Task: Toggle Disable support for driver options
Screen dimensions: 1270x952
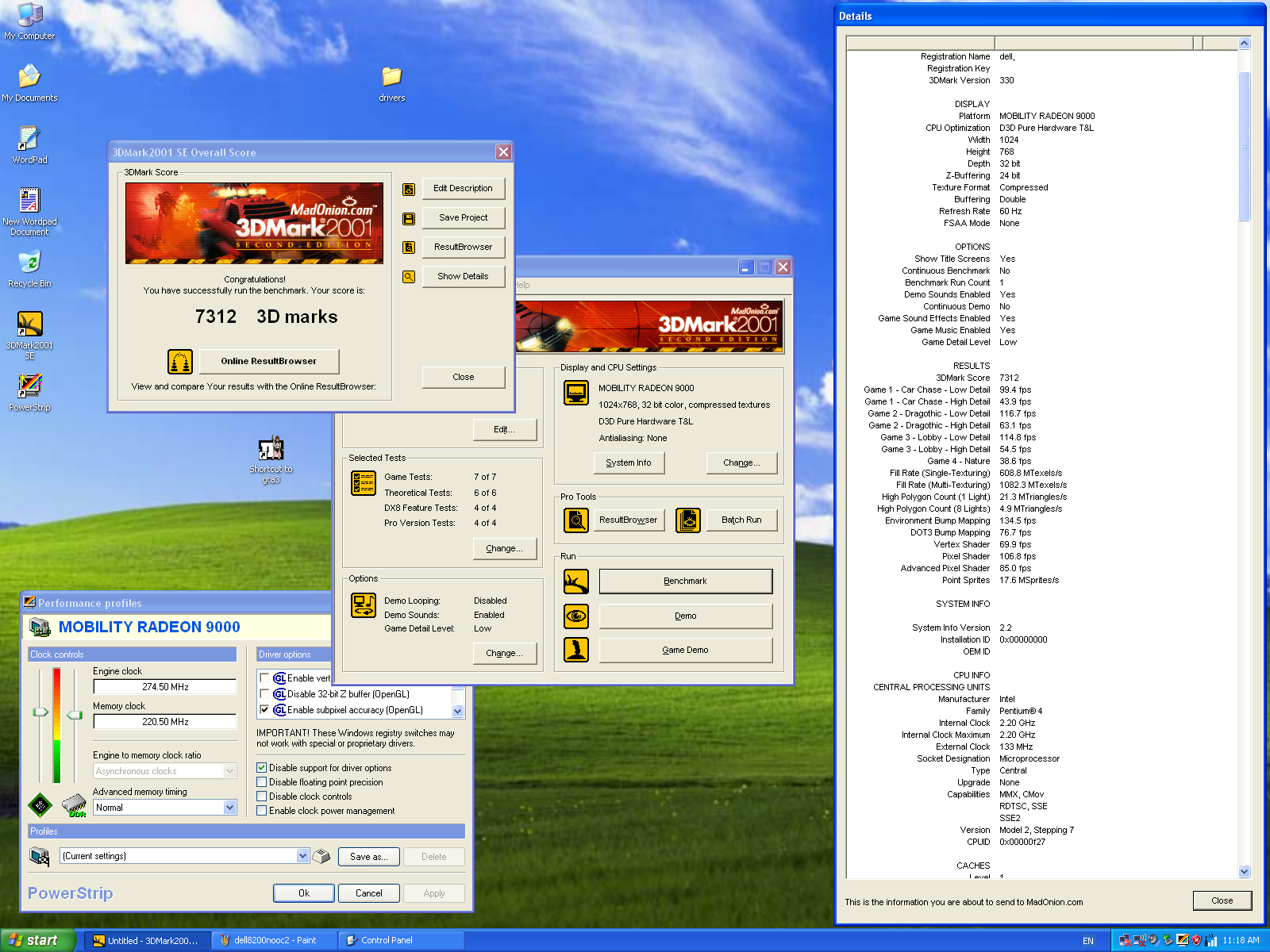Action: click(x=261, y=768)
